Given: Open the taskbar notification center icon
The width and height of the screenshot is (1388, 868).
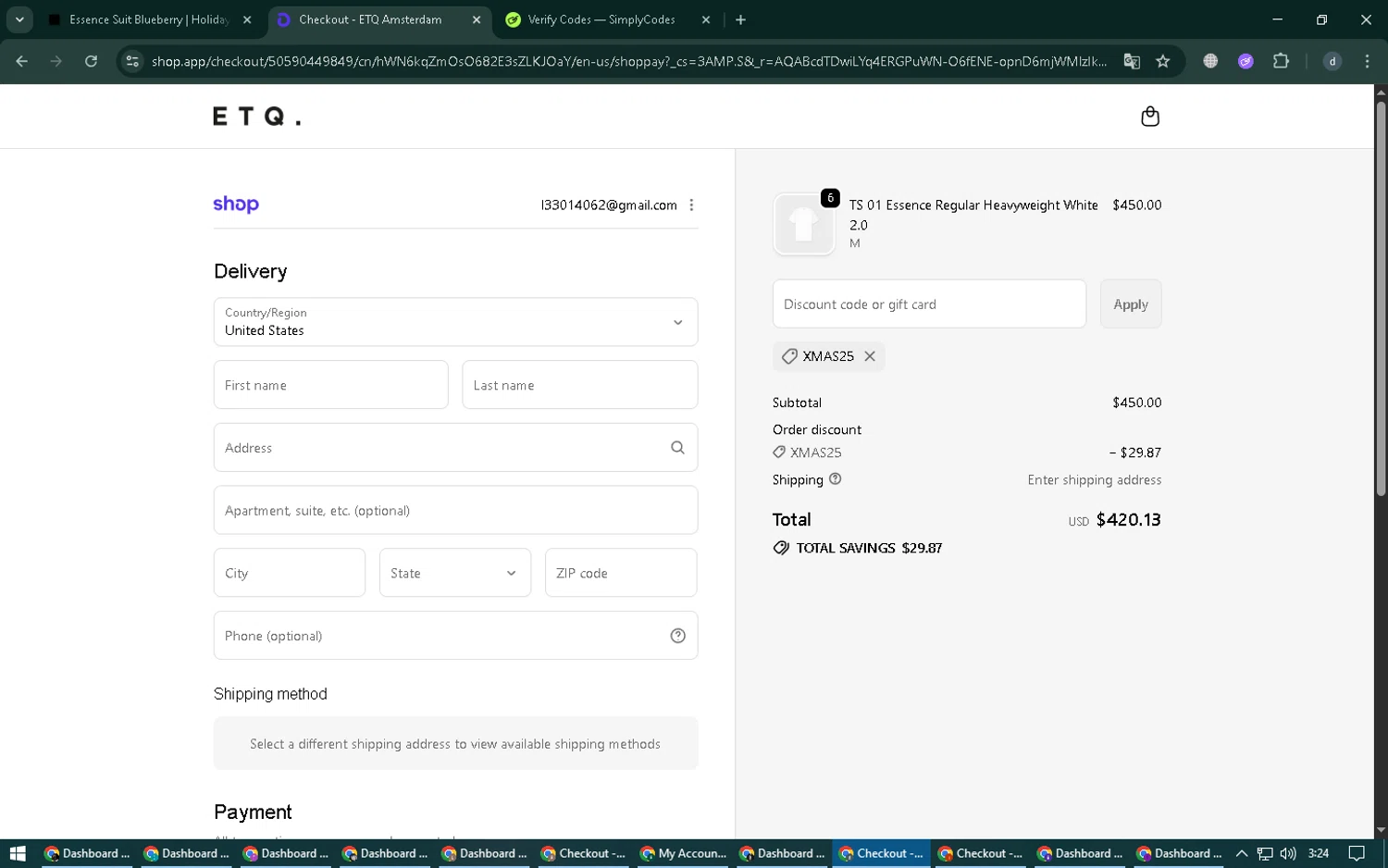Looking at the screenshot, I should coord(1357,853).
